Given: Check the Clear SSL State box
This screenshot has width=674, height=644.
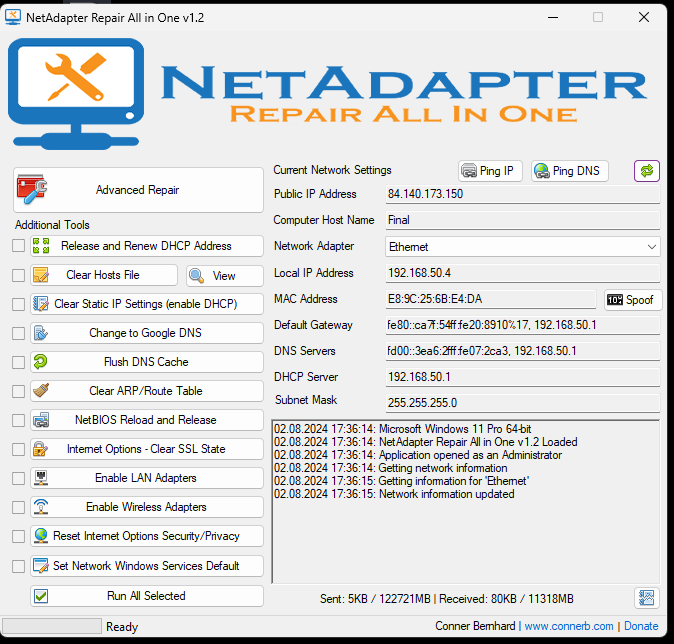Looking at the screenshot, I should [18, 449].
